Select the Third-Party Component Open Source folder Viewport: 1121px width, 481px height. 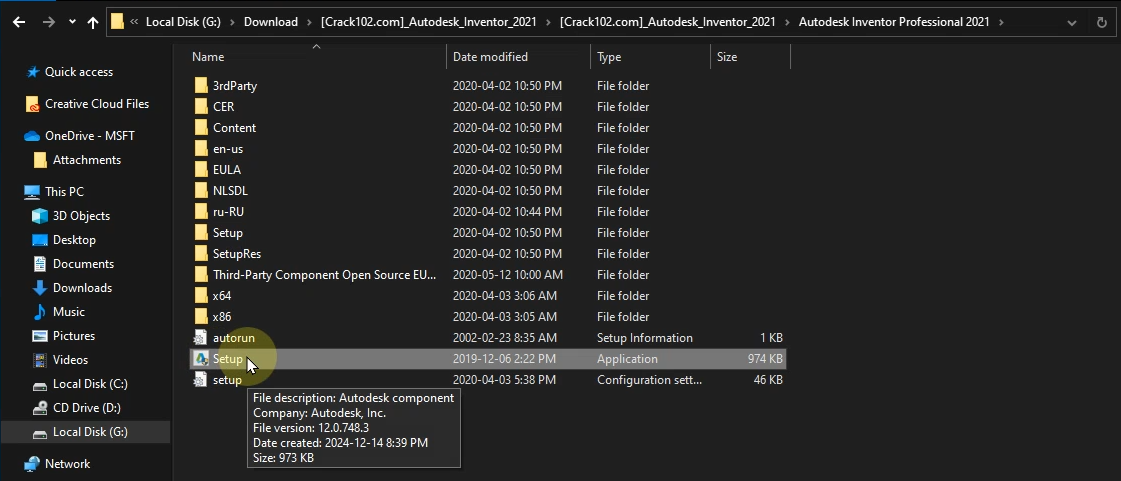point(324,275)
